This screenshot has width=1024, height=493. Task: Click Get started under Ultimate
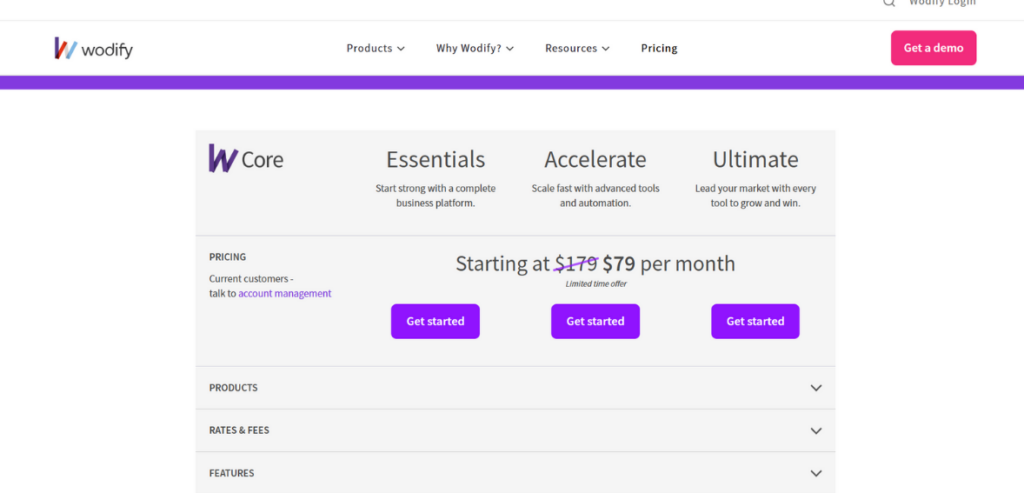pos(756,321)
